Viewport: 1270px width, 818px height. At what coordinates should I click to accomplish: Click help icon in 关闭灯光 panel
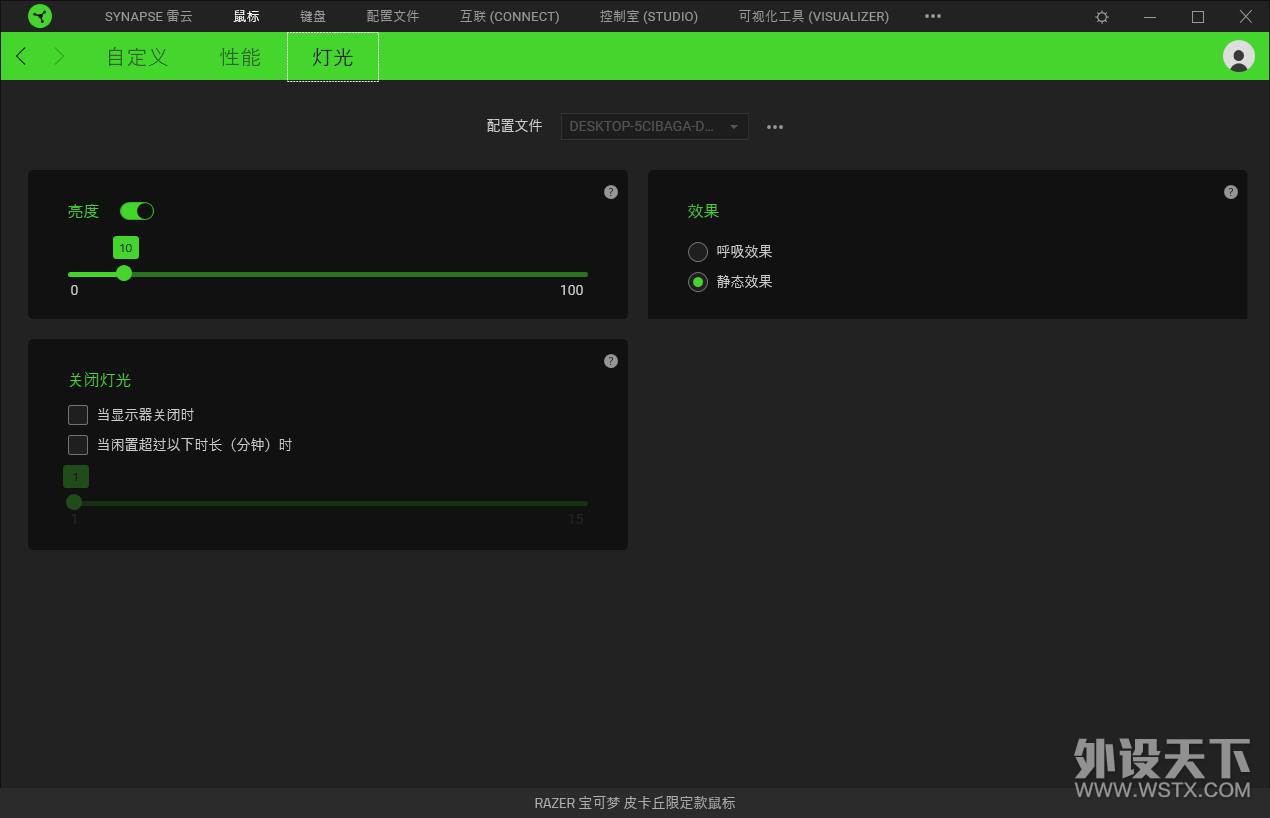tap(611, 361)
